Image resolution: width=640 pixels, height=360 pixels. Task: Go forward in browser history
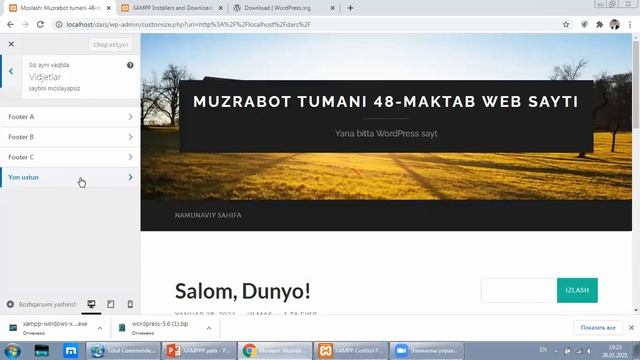[x=25, y=24]
